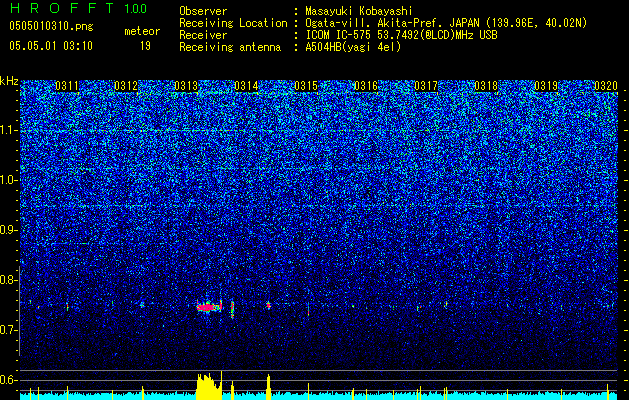629x400 pixels.
Task: Select antenna value A504HB(yagi 4el)
Action: click(x=353, y=47)
